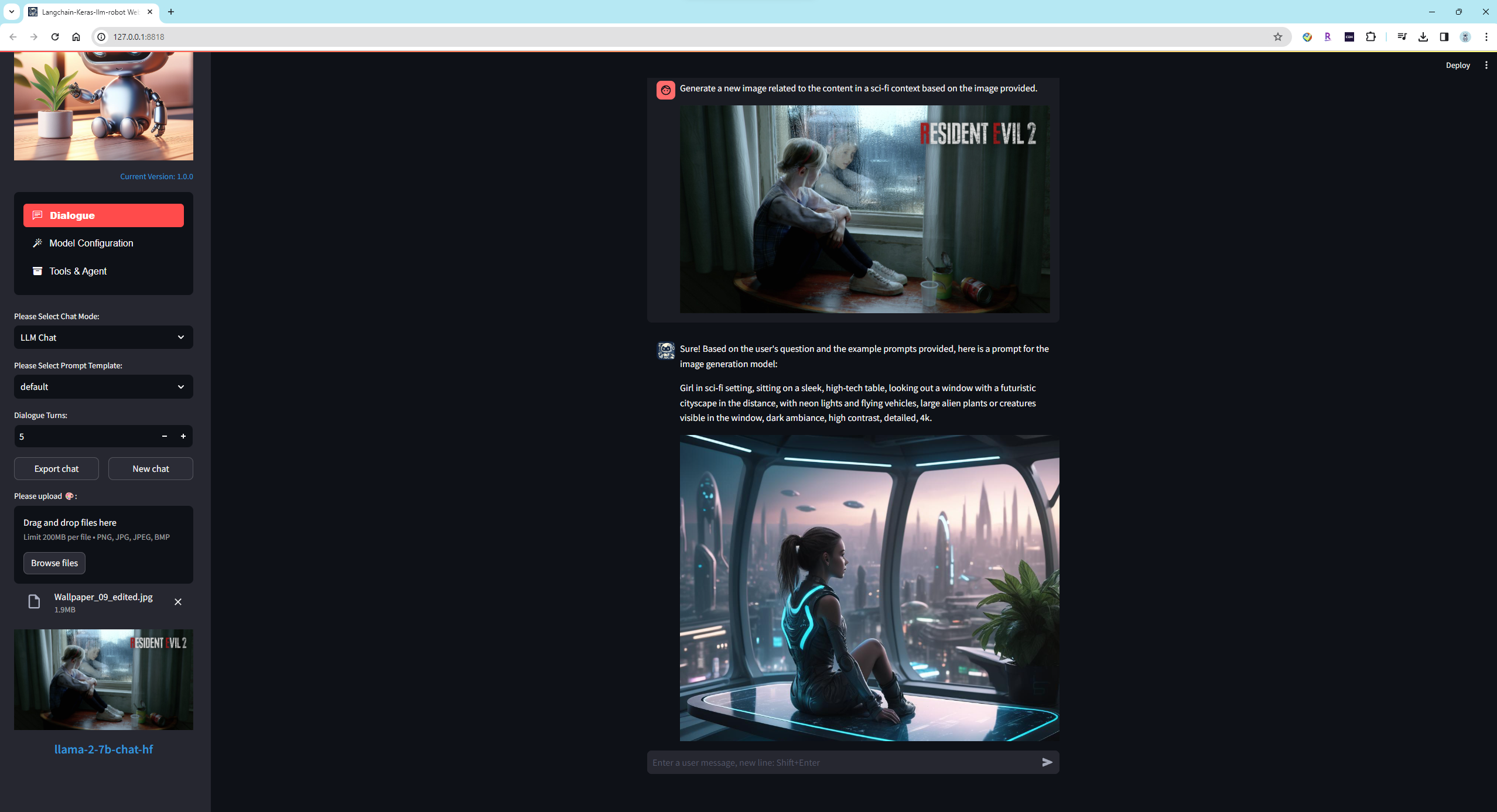Reload the page in browser
Screen dimensions: 1497x812
(55, 37)
